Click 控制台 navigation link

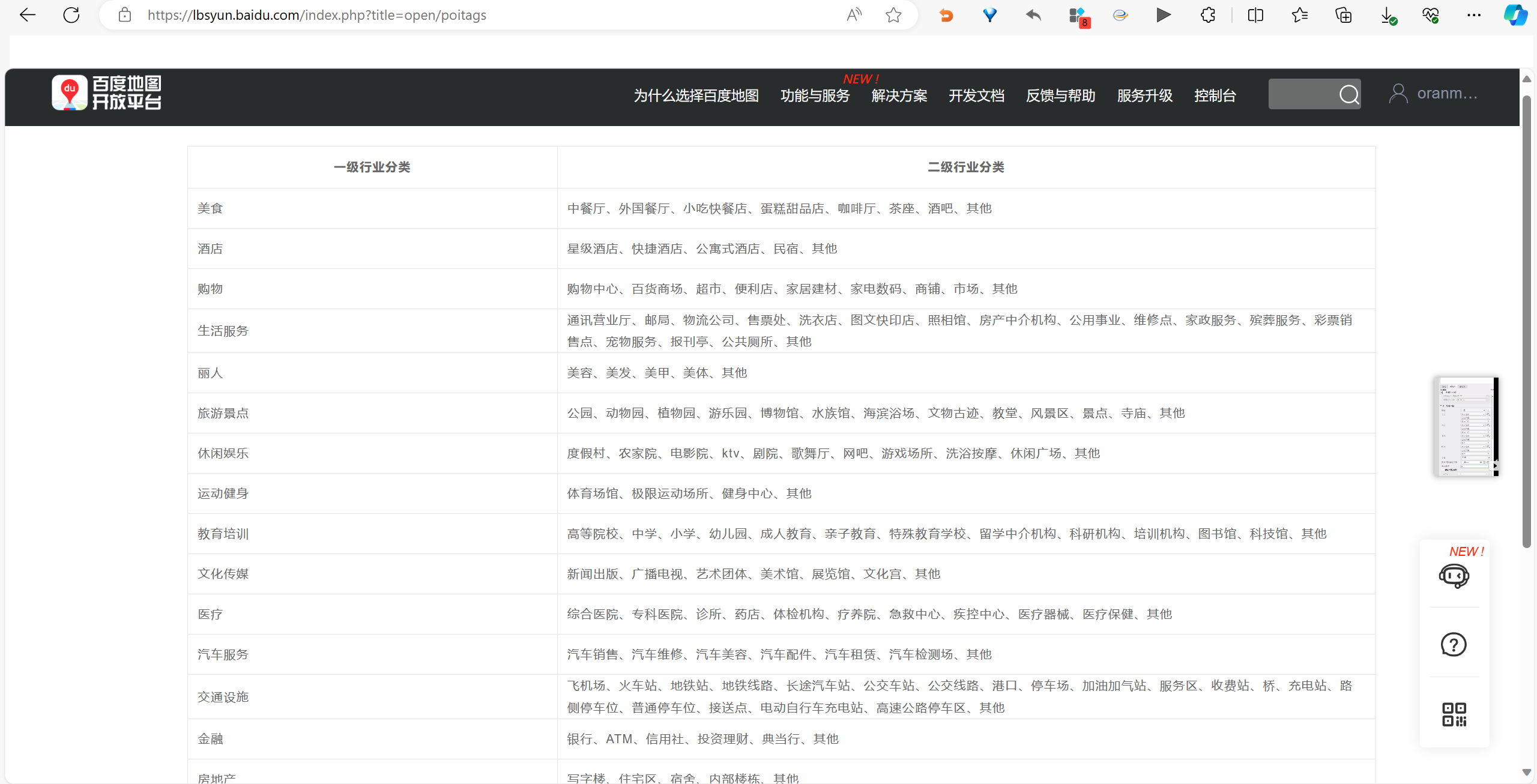click(x=1215, y=95)
